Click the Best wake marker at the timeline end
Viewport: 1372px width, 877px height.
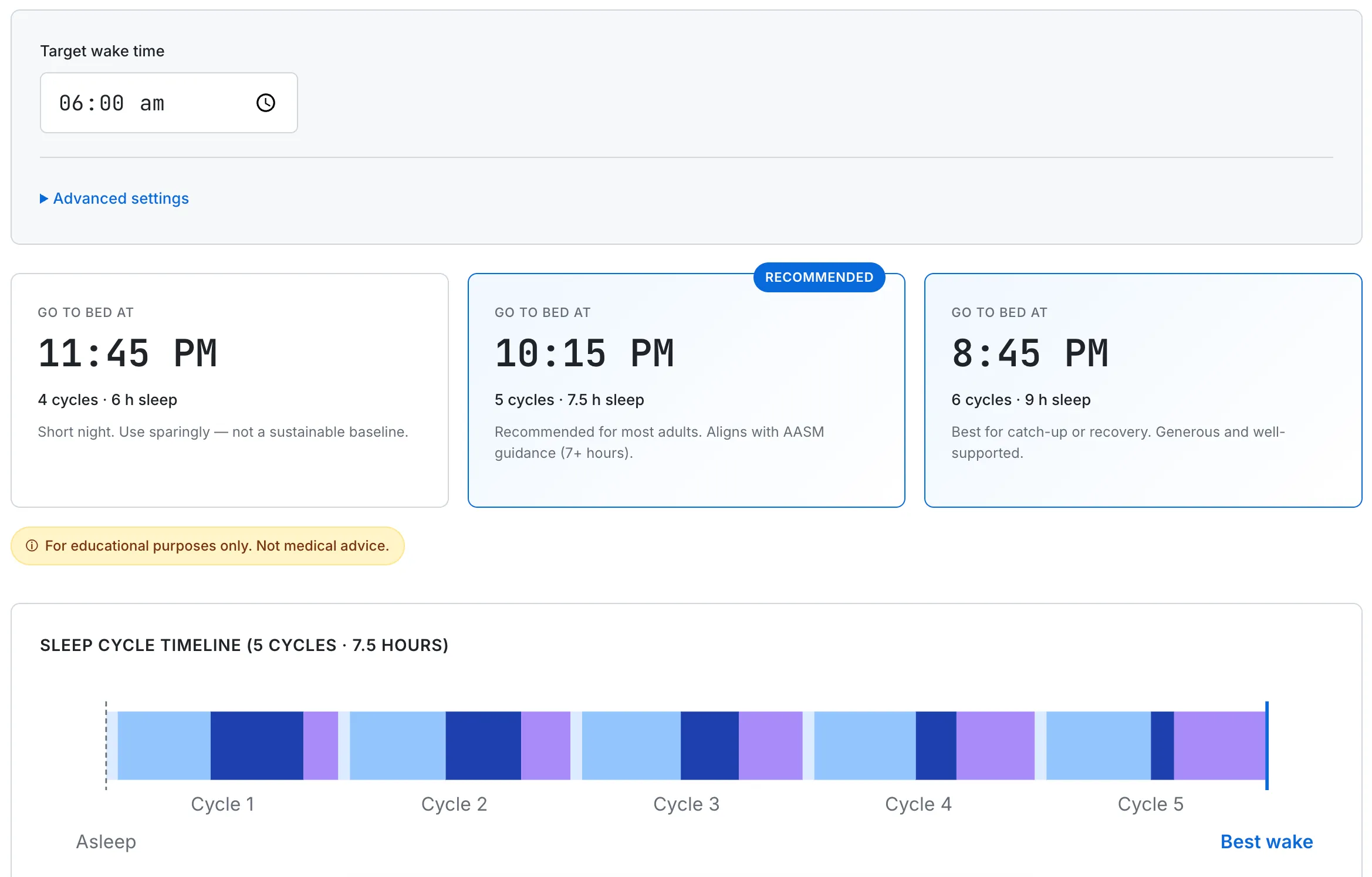(1268, 746)
